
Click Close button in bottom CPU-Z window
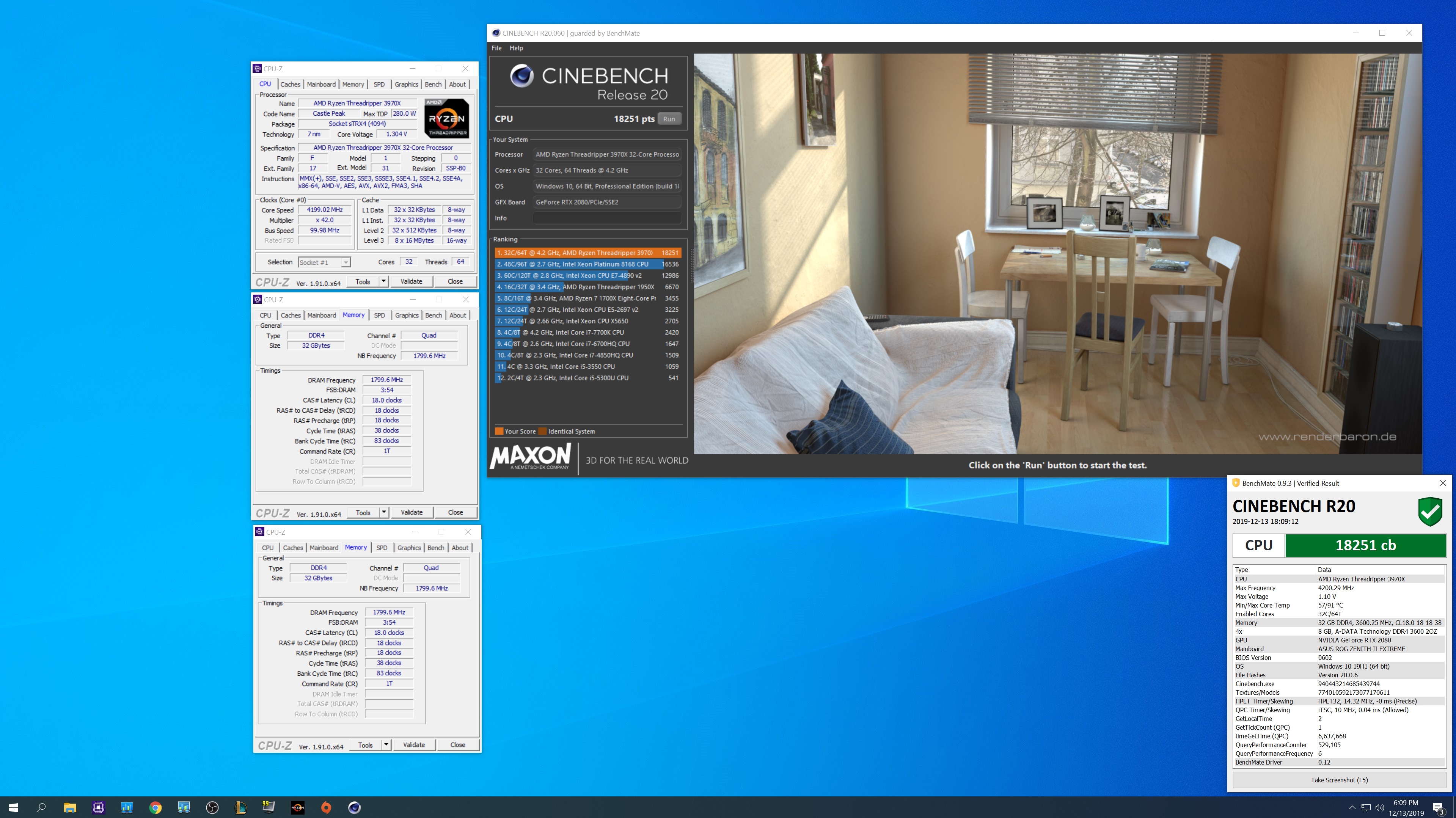tap(458, 744)
